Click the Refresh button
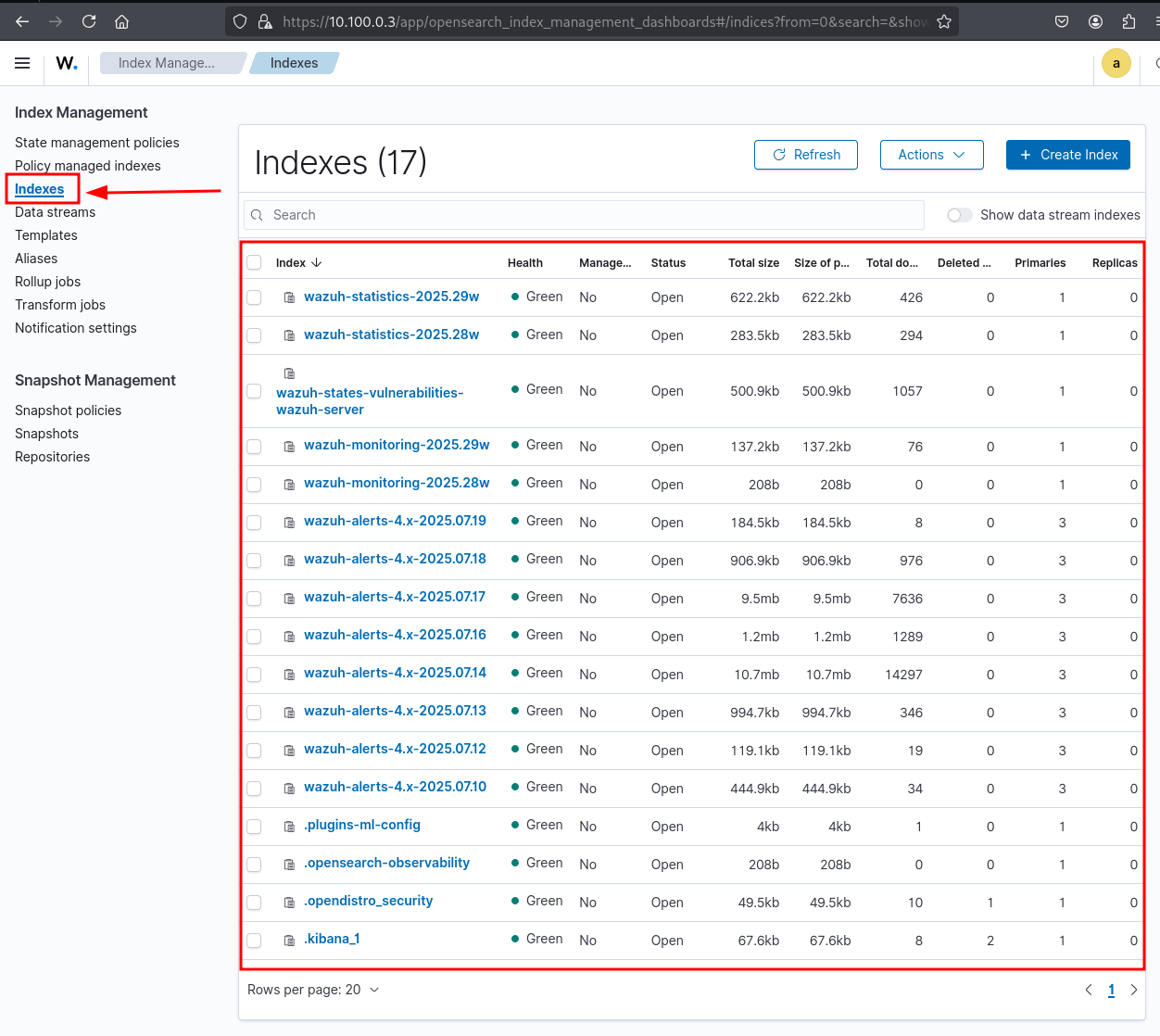This screenshot has width=1160, height=1036. click(806, 155)
